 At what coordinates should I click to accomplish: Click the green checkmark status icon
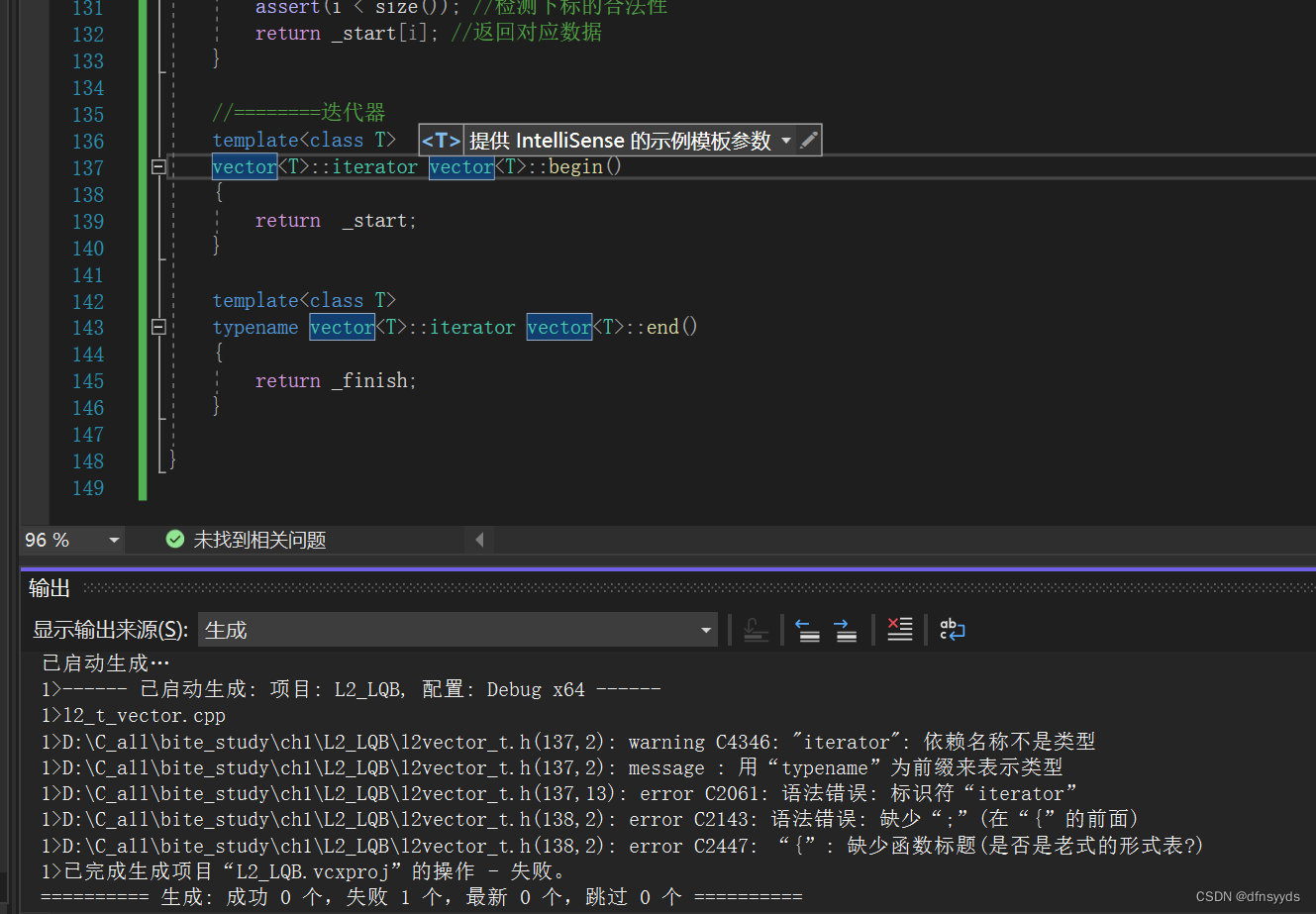[175, 539]
